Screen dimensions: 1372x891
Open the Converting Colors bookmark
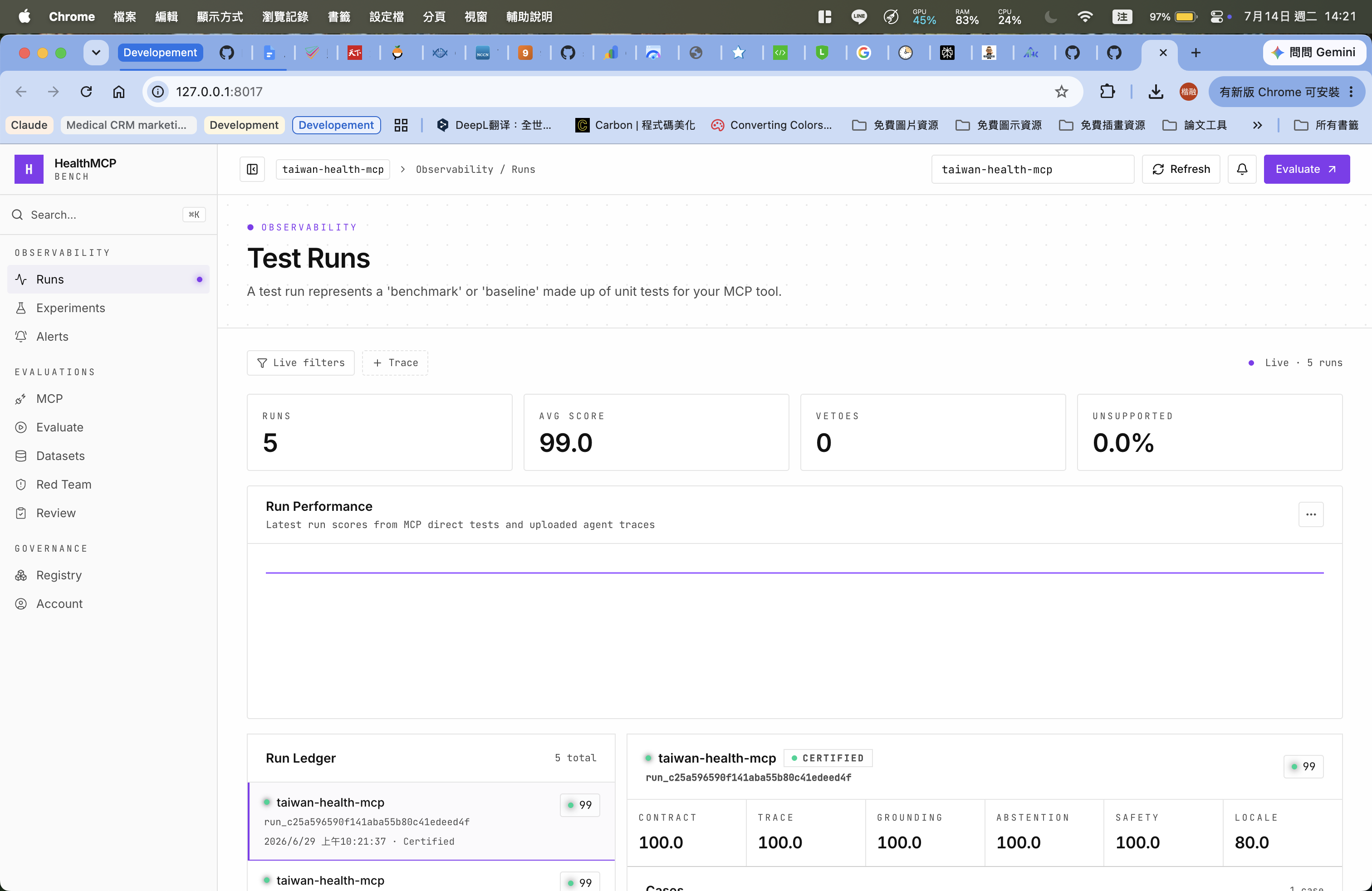coord(771,125)
